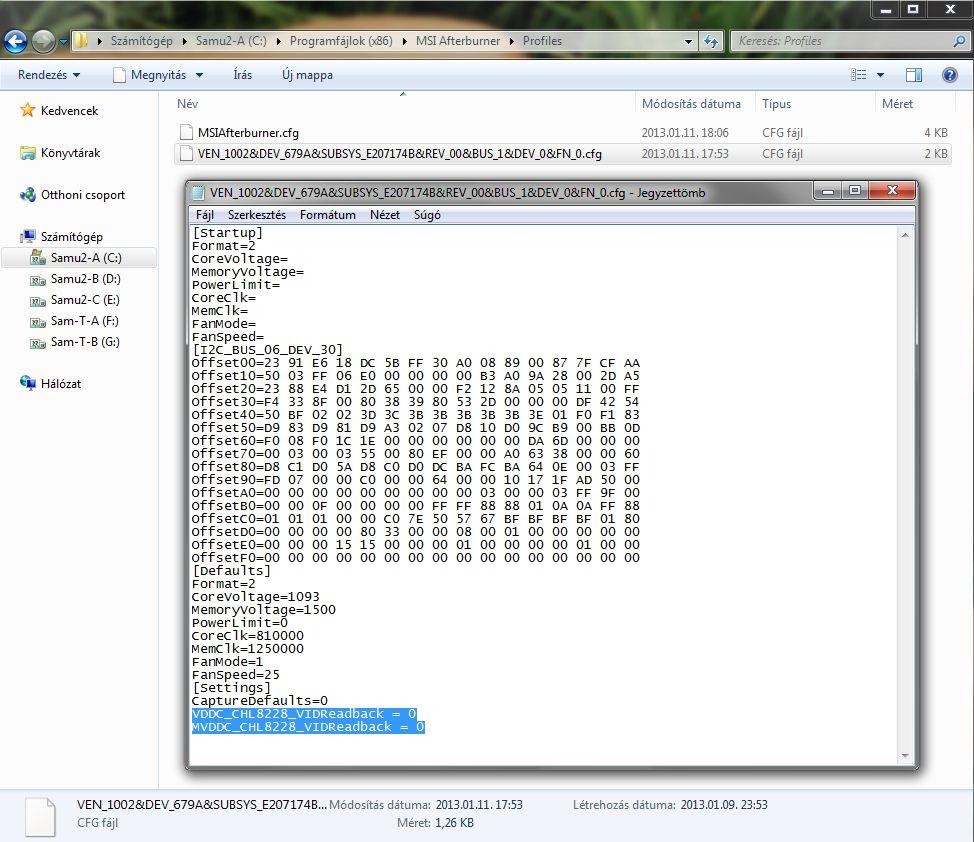974x842 pixels.
Task: Select the VEN_1002&DEV_679A cfg file row
Action: 563,153
